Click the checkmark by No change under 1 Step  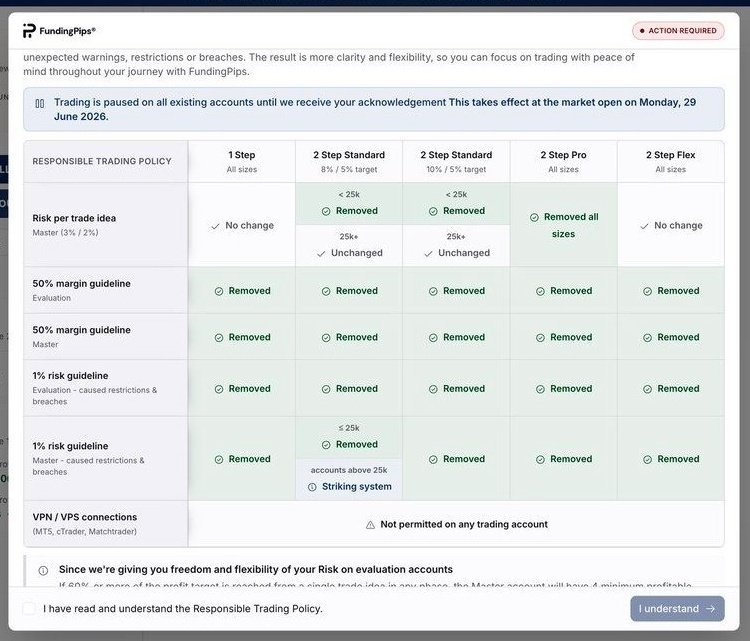pyautogui.click(x=215, y=226)
